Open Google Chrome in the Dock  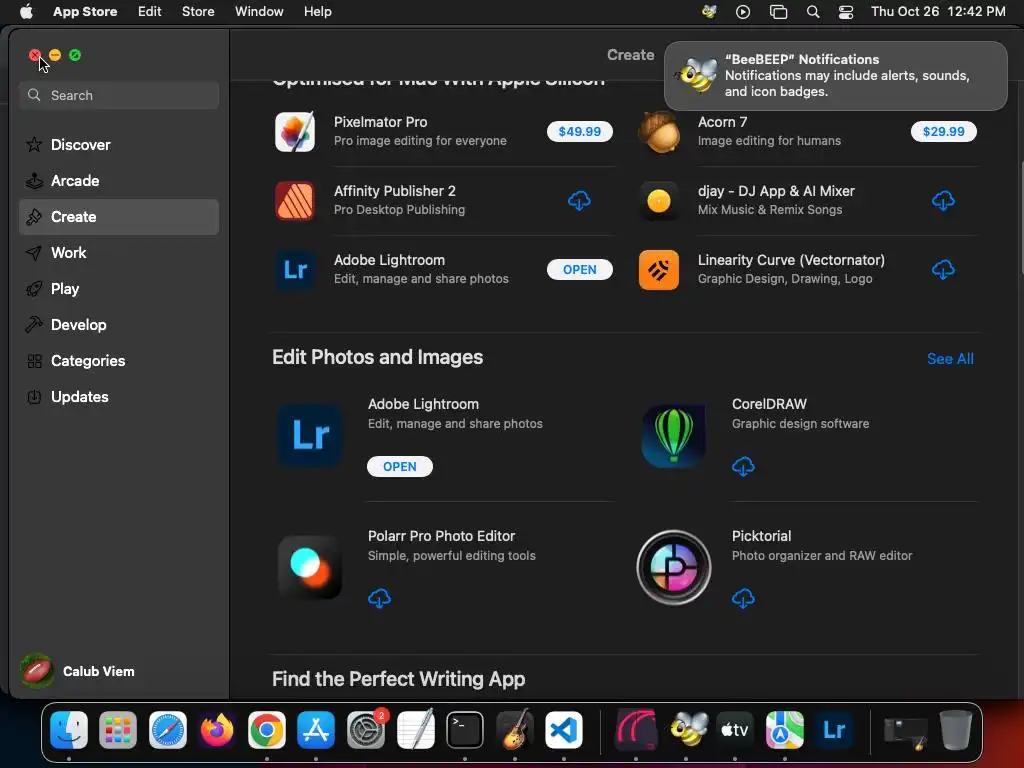click(x=266, y=729)
